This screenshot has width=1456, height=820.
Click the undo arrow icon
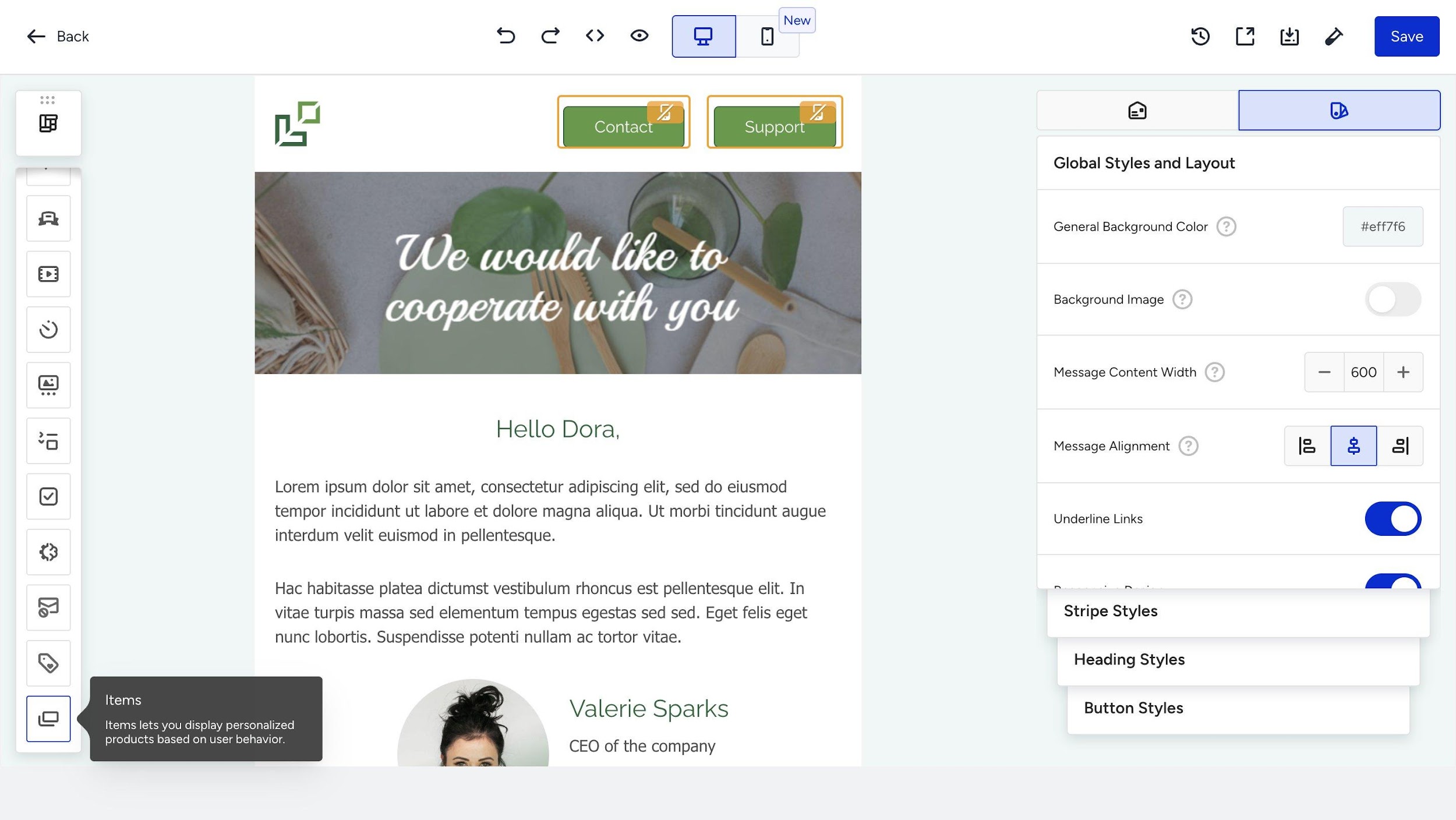click(506, 36)
